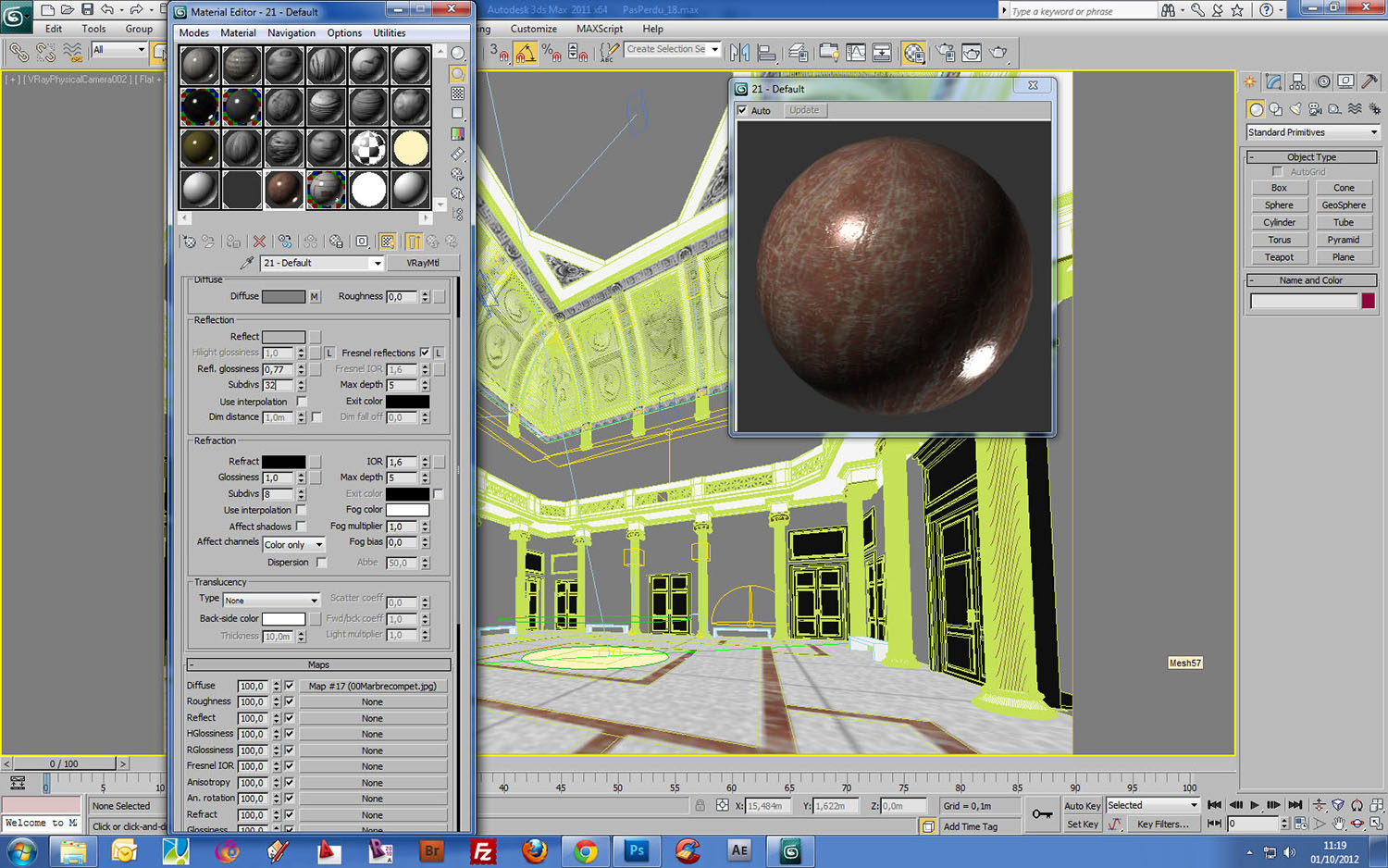Disable Auto in the preview window

point(742,111)
